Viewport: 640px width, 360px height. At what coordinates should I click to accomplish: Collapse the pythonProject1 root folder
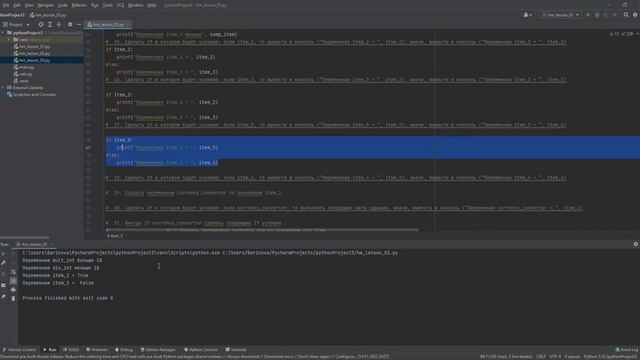(3, 33)
